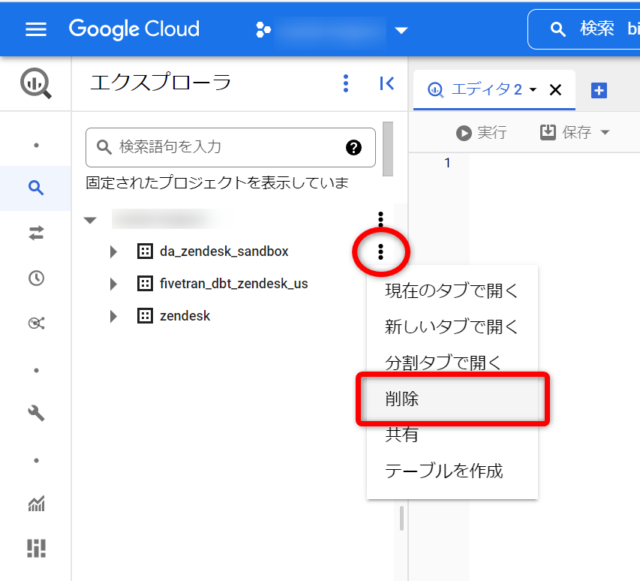The image size is (640, 581).
Task: Click the BigQuery logo icon in the sidebar
Action: [36, 83]
